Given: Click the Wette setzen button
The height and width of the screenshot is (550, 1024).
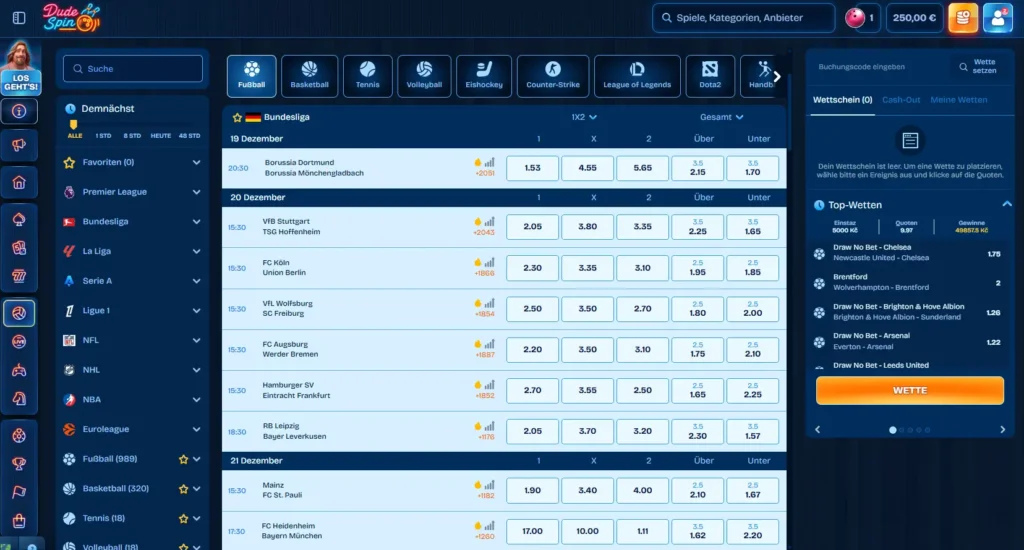Looking at the screenshot, I should [x=978, y=67].
